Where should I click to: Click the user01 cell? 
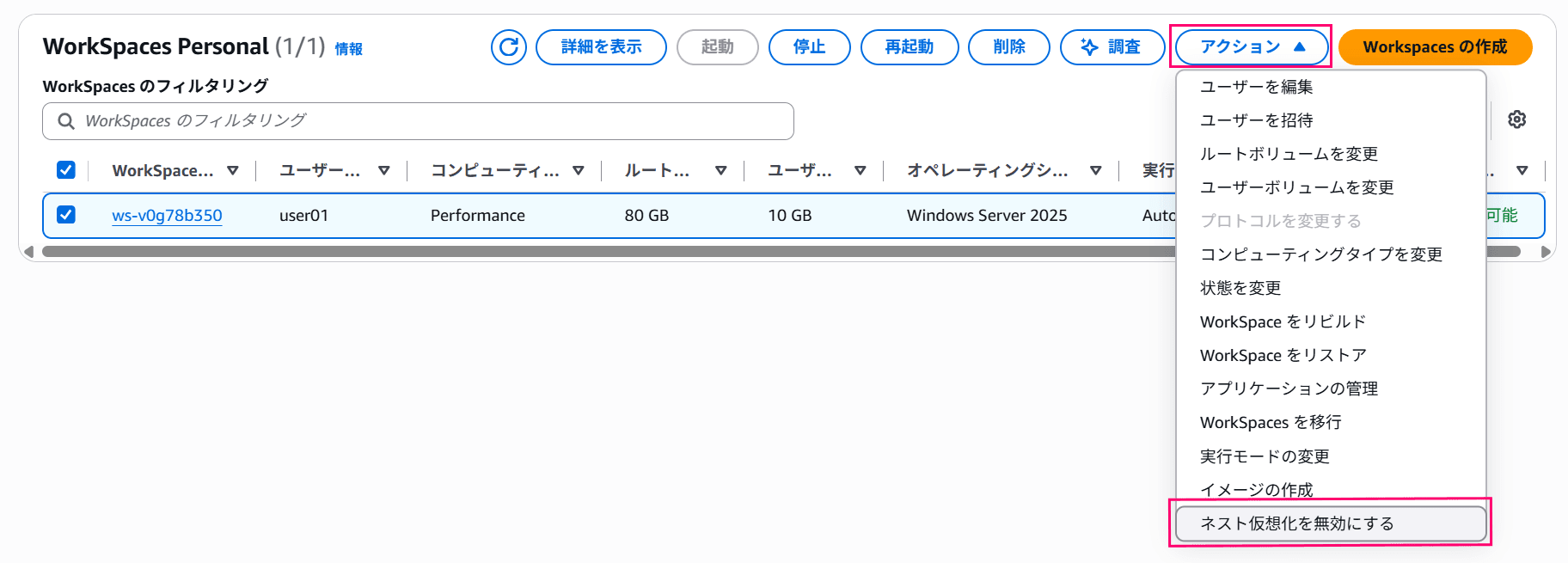click(x=303, y=216)
